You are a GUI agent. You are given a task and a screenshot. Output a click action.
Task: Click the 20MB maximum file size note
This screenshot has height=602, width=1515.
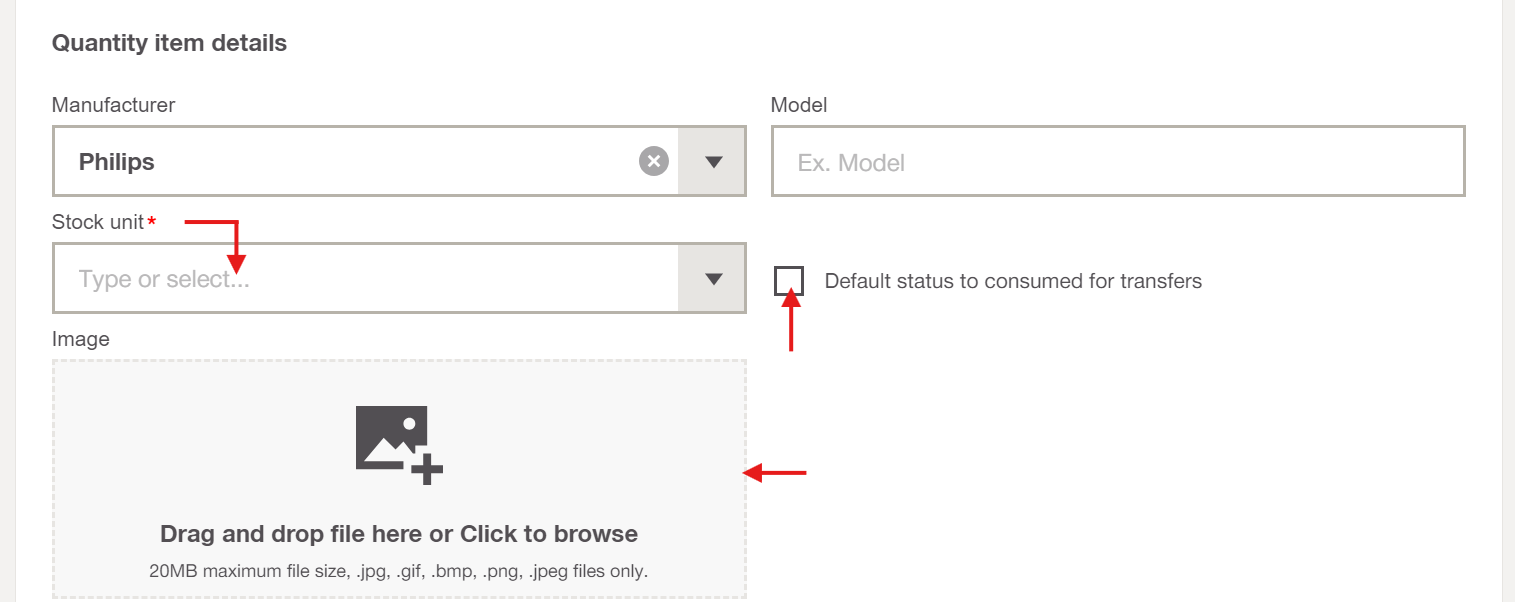click(x=399, y=572)
